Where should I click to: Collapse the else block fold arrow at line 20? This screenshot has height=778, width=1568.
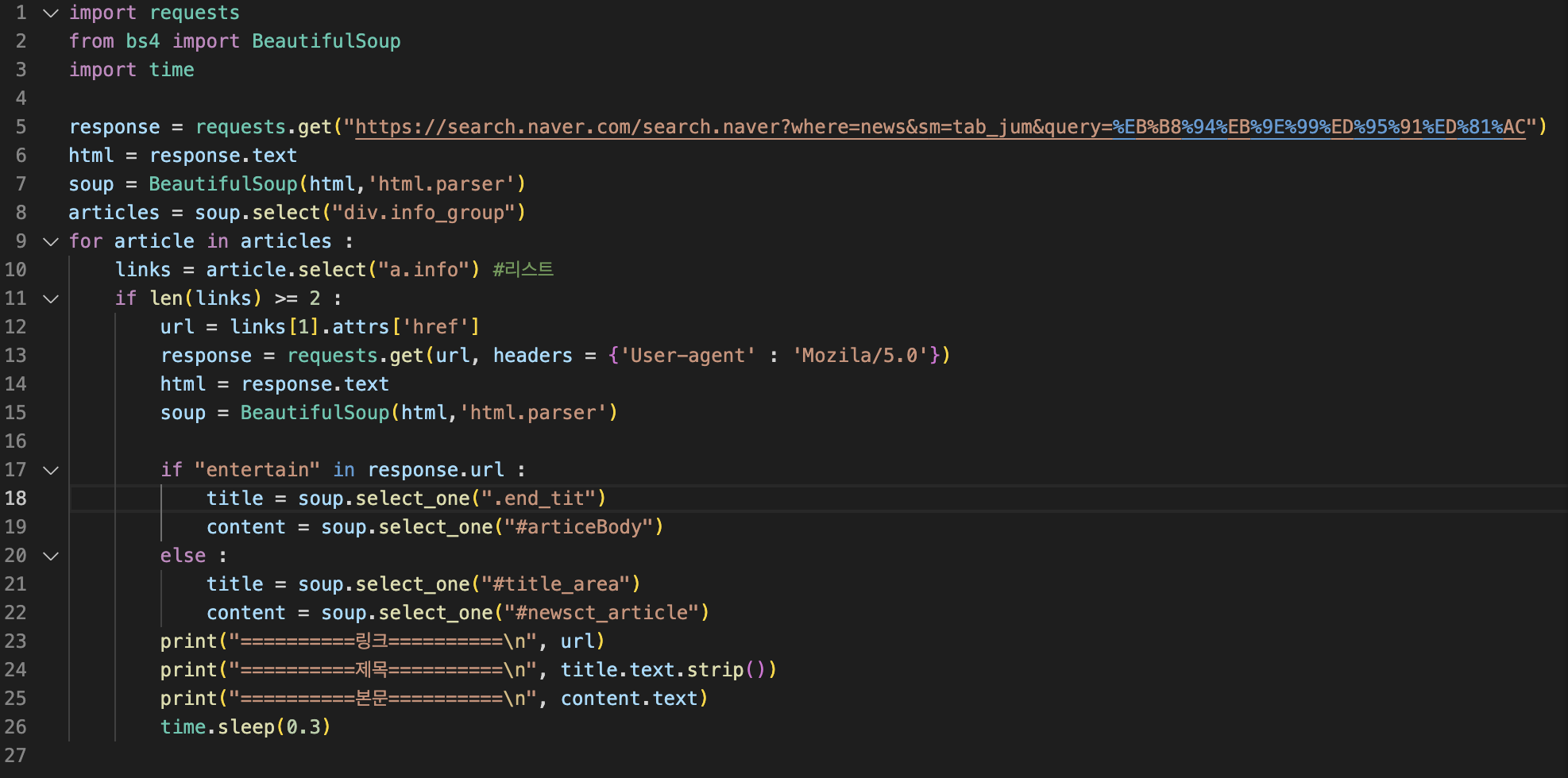pyautogui.click(x=51, y=557)
